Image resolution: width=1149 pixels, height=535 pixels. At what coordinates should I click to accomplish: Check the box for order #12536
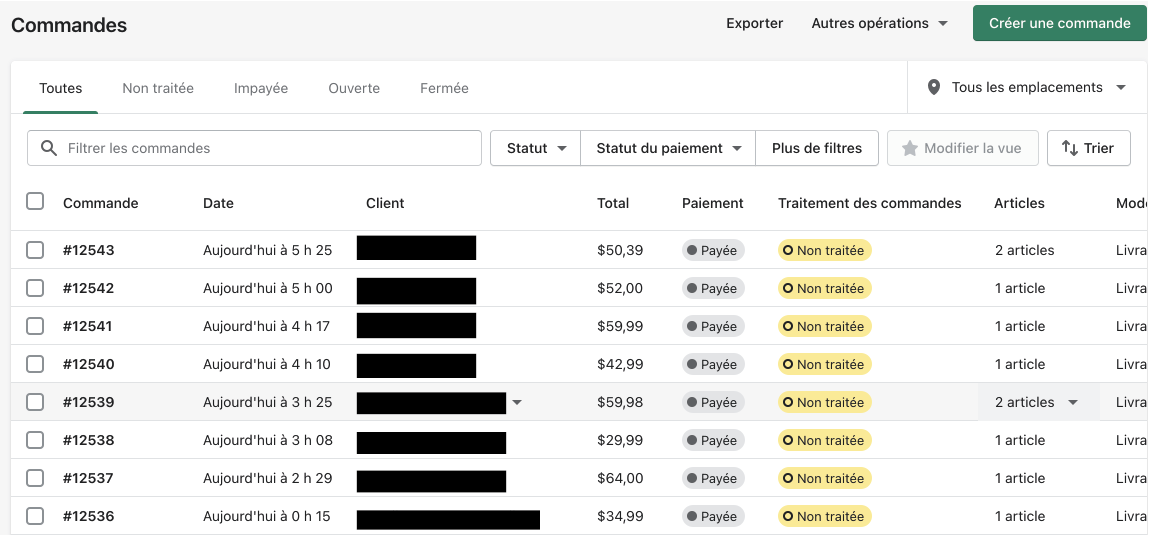(x=35, y=516)
